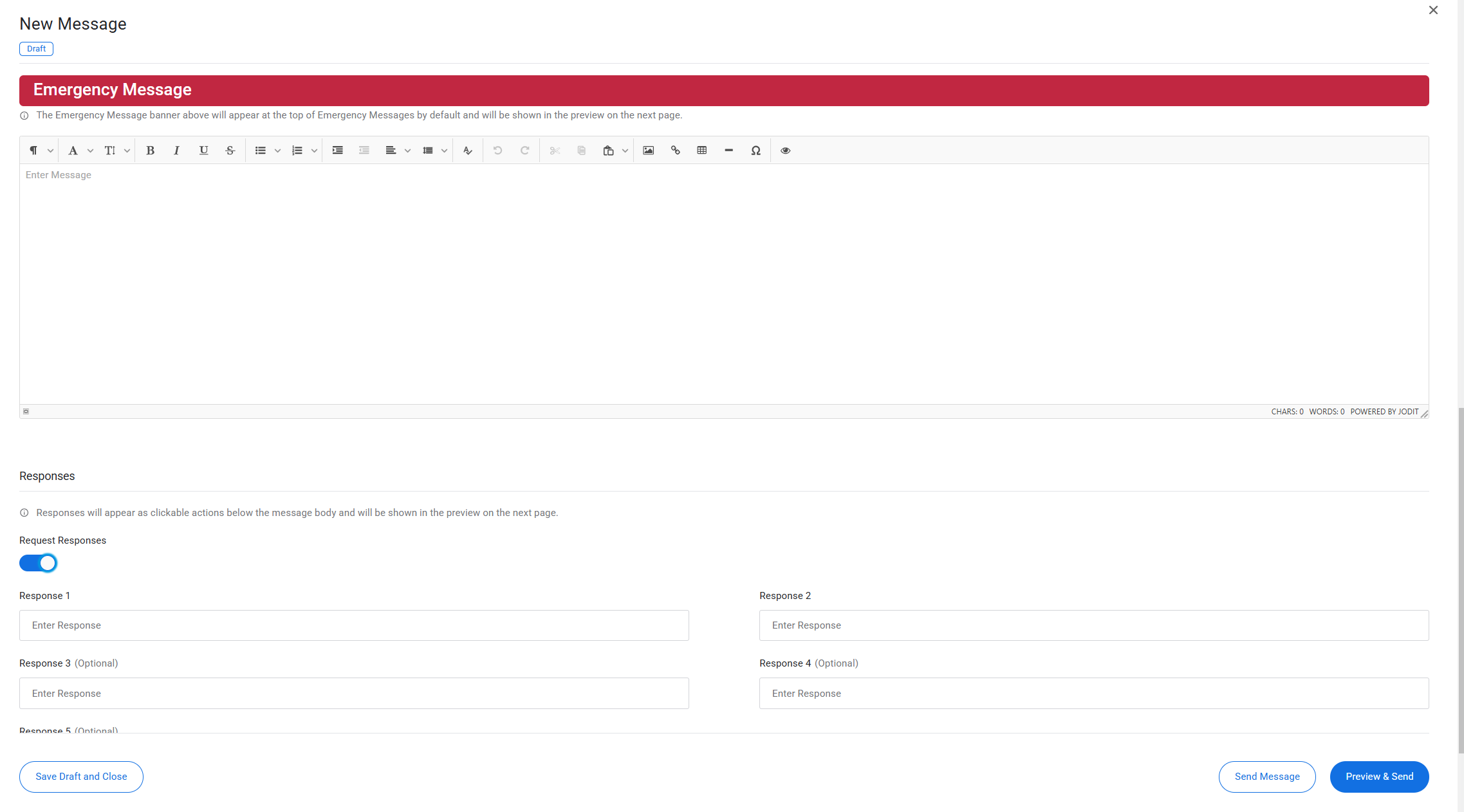Insert an image into the message
The image size is (1464, 812).
tap(648, 151)
